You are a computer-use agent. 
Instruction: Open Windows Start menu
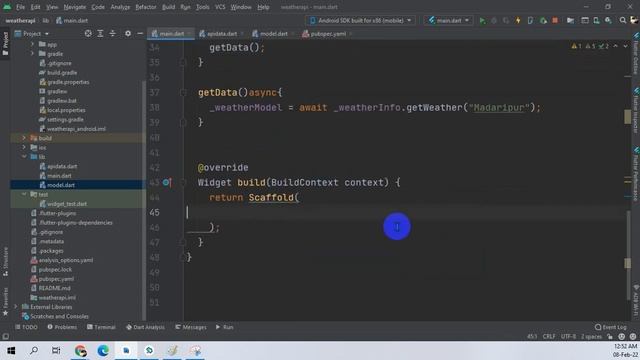click(11, 351)
